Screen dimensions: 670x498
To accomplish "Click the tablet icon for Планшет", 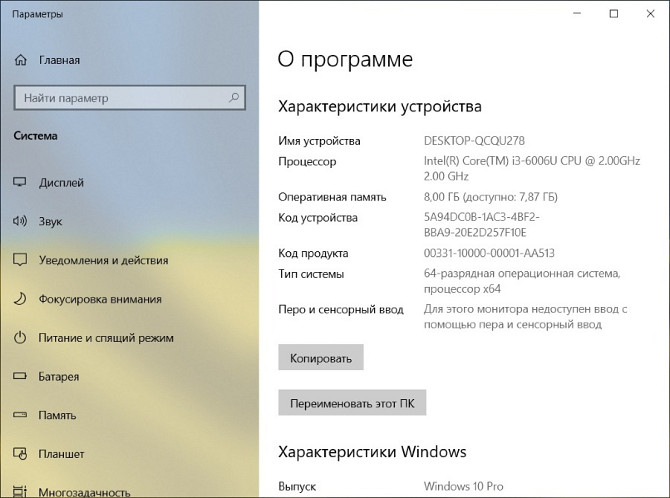I will 20,454.
